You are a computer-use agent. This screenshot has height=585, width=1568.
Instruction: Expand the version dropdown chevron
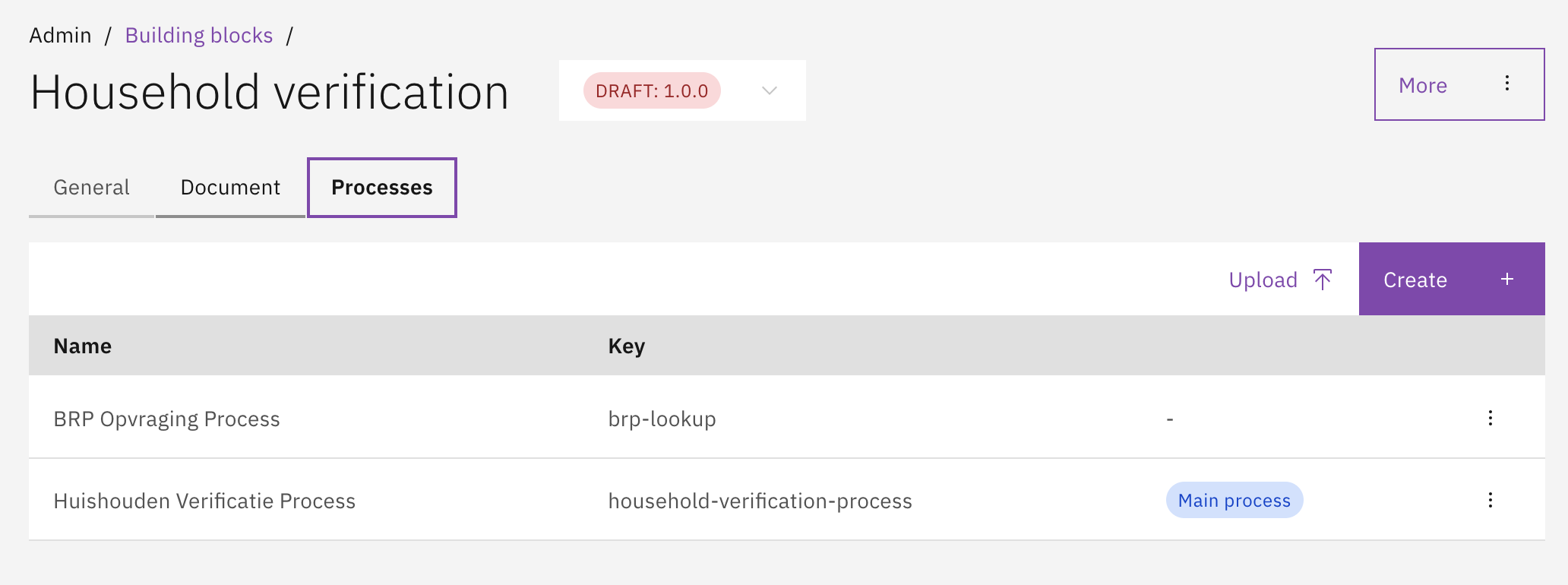tap(769, 90)
